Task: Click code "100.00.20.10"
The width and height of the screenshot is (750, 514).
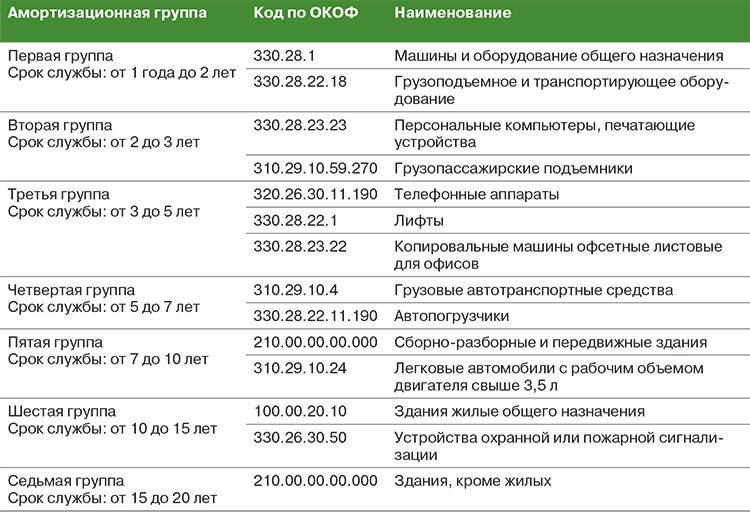Action: coord(300,412)
